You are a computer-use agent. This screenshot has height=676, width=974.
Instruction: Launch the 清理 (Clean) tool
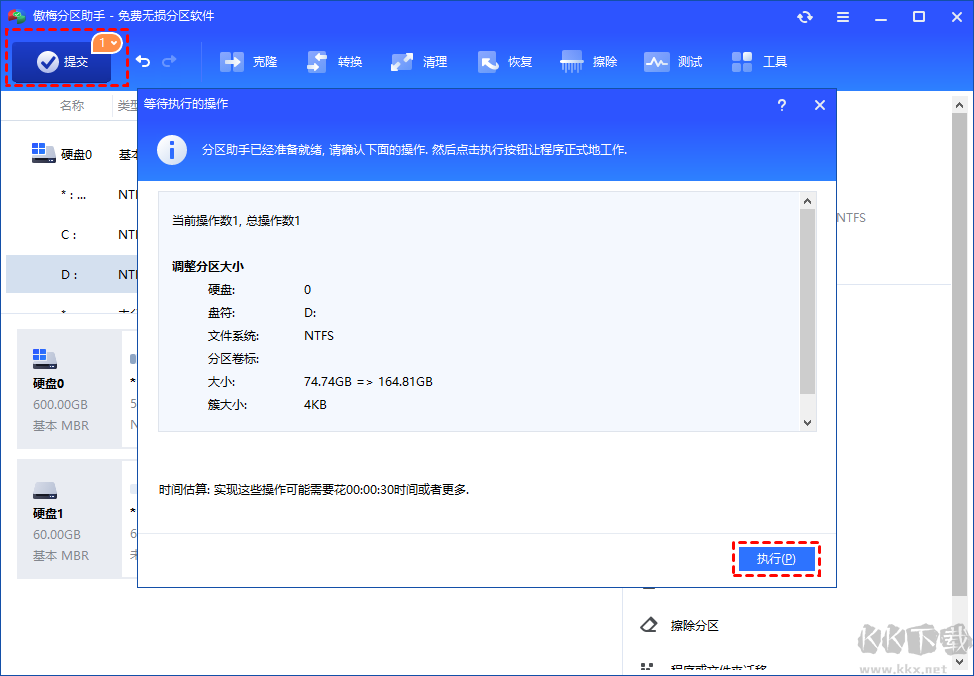tap(419, 61)
